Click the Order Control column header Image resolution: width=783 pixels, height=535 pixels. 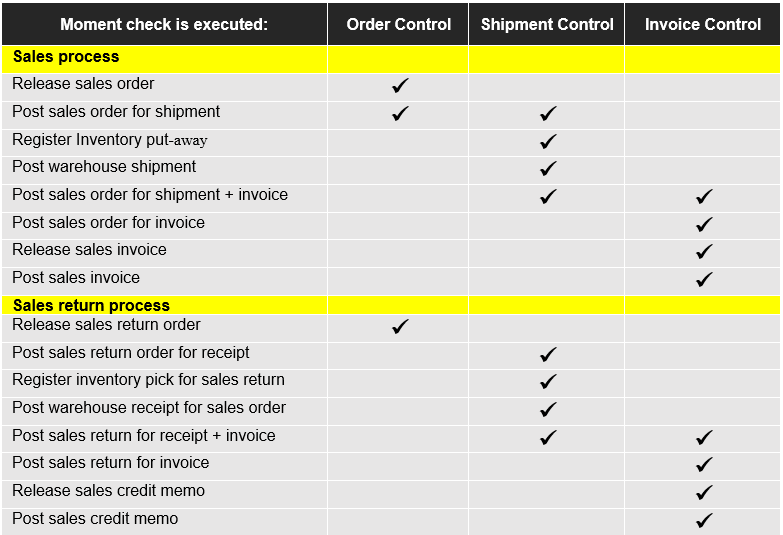click(x=398, y=24)
